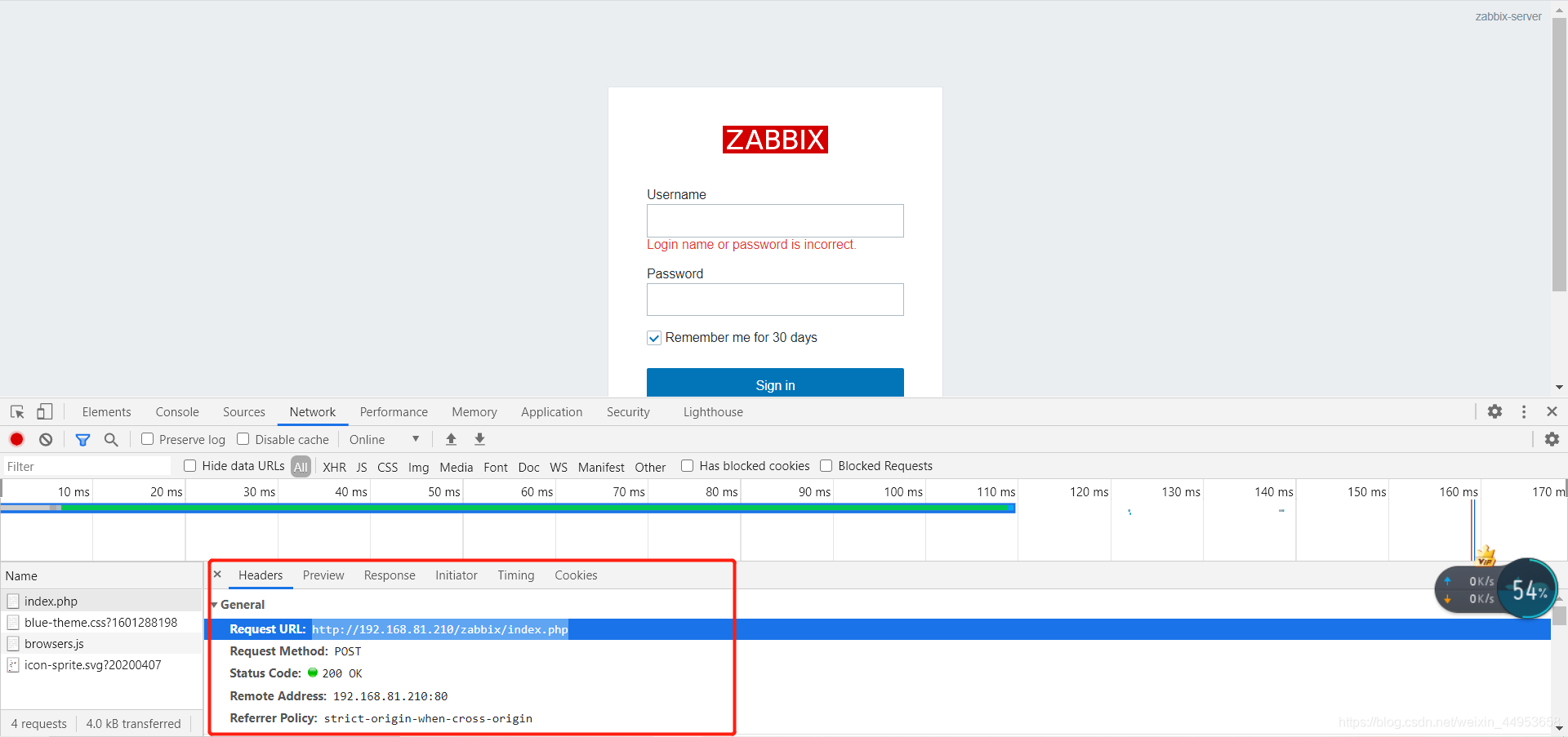Check the Has blocked cookies checkbox
This screenshot has height=737, width=1568.
[x=688, y=466]
